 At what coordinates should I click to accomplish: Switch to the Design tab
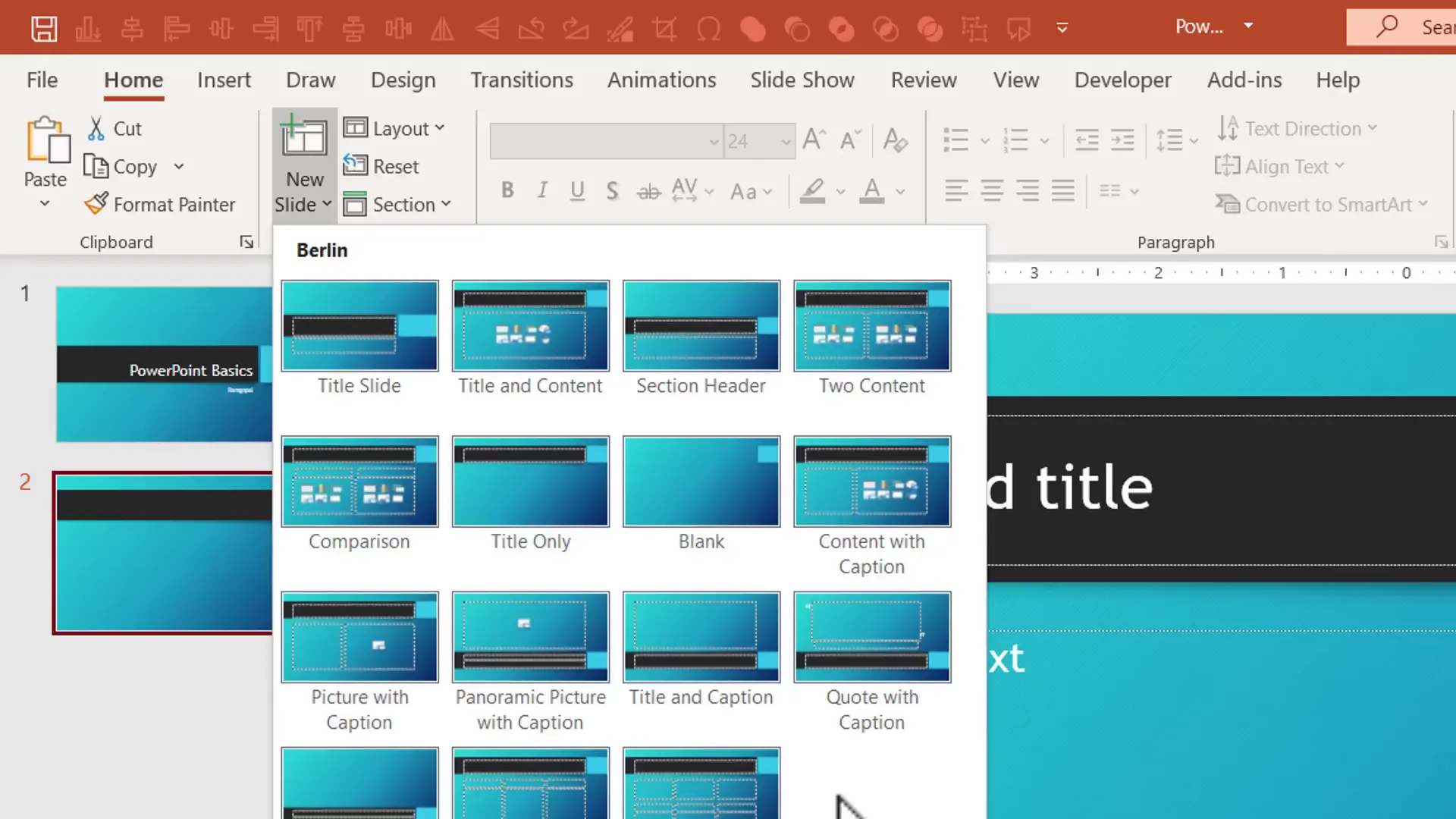[x=403, y=80]
